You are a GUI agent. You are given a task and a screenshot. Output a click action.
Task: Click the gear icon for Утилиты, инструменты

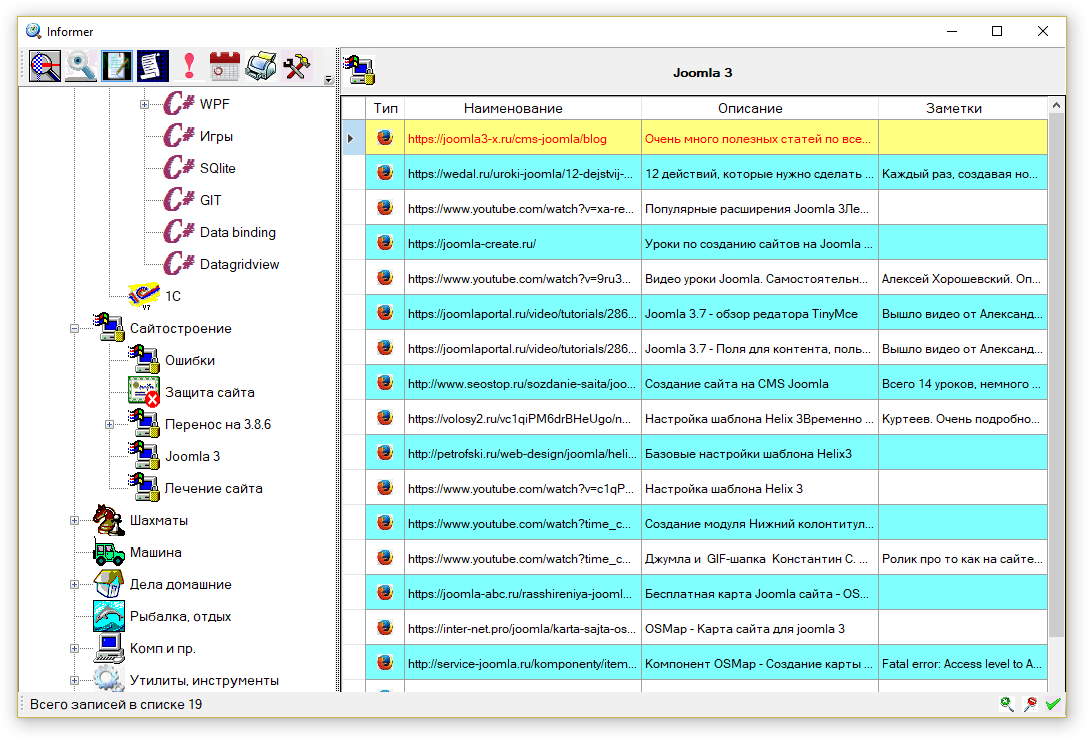coord(109,679)
